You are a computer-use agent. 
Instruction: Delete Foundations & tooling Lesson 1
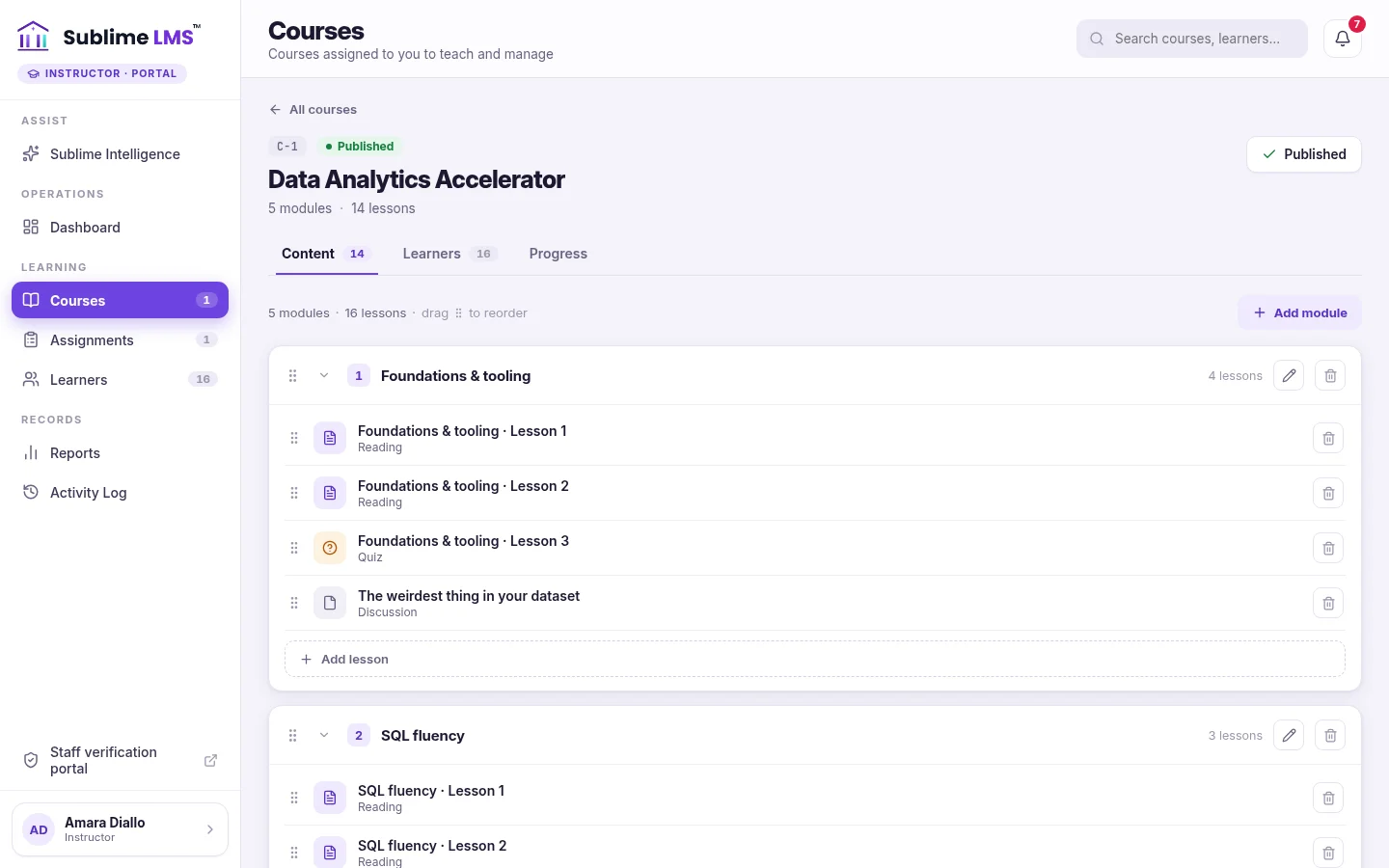(1328, 439)
